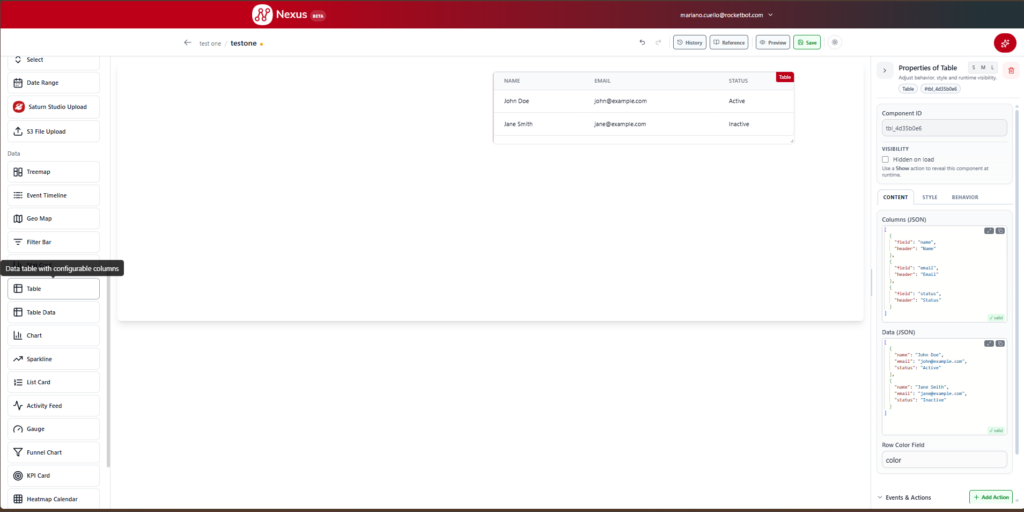The height and width of the screenshot is (512, 1024).
Task: Click the Row Color Field input
Action: pyautogui.click(x=944, y=460)
